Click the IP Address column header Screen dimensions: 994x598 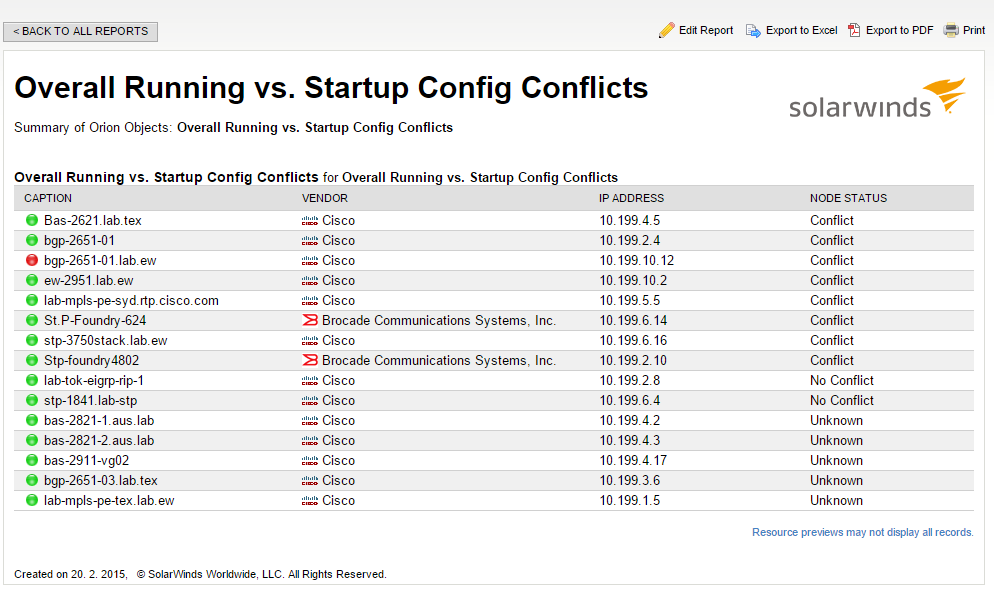[631, 198]
